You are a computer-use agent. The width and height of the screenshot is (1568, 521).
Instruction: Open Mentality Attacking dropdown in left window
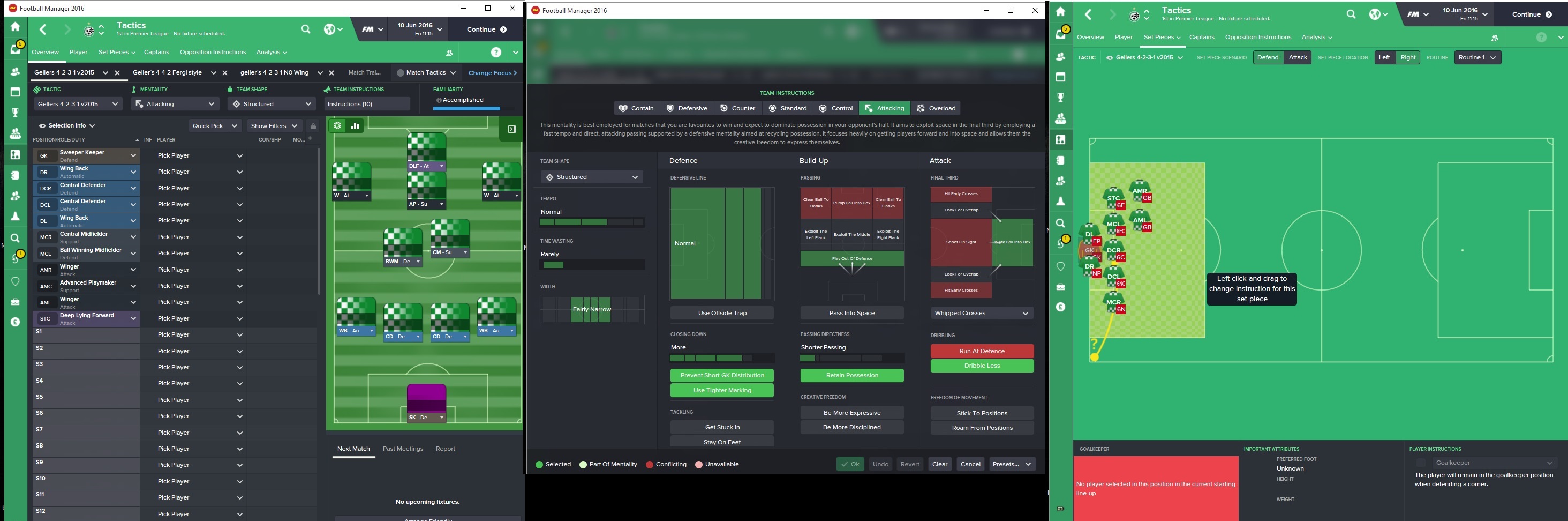click(x=175, y=104)
